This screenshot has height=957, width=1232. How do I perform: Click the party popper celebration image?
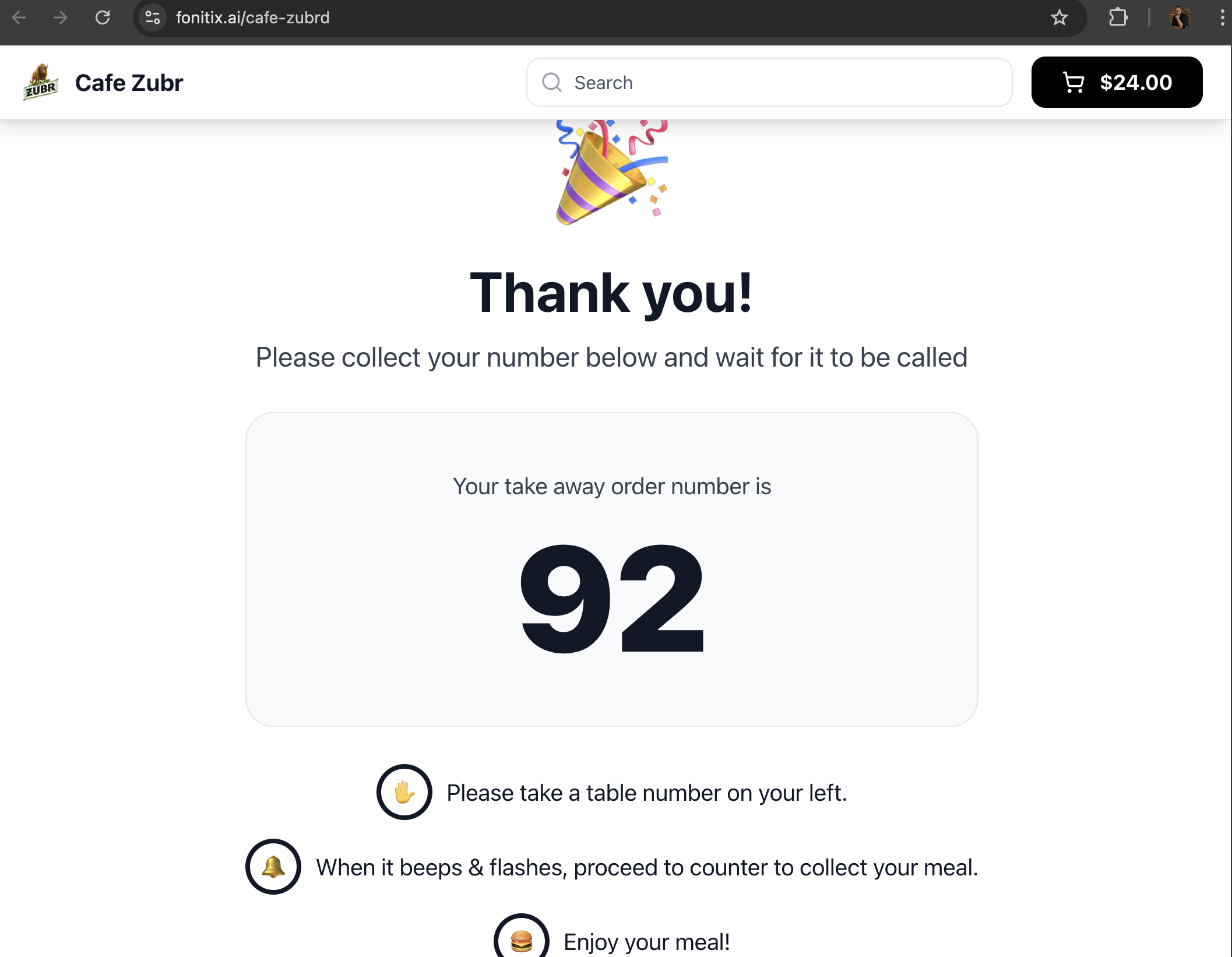click(611, 173)
